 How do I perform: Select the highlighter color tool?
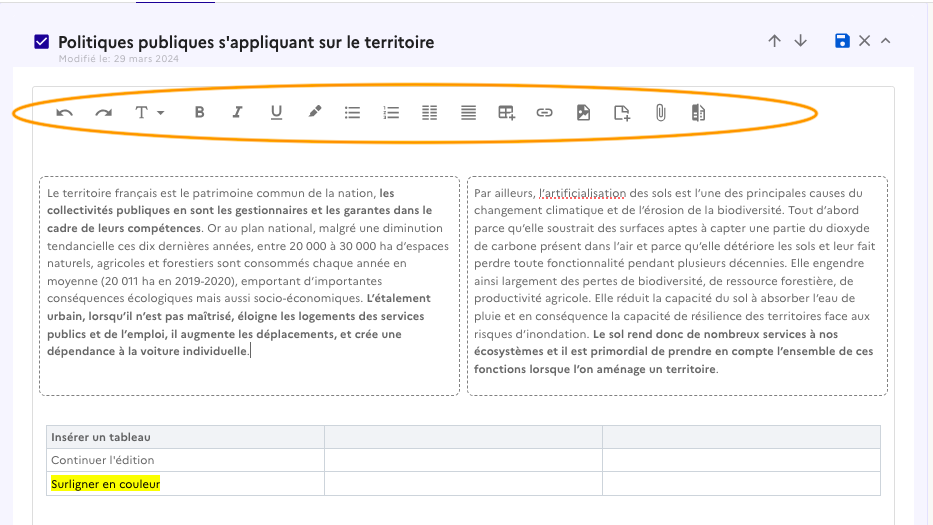(x=314, y=113)
